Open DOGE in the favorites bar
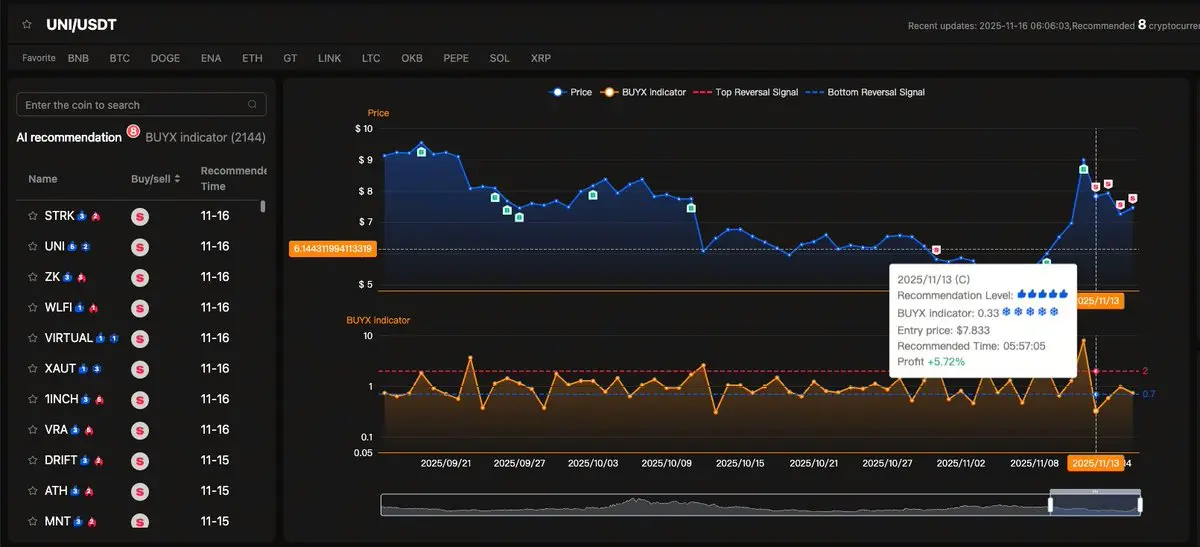The width and height of the screenshot is (1200, 547). 166,58
